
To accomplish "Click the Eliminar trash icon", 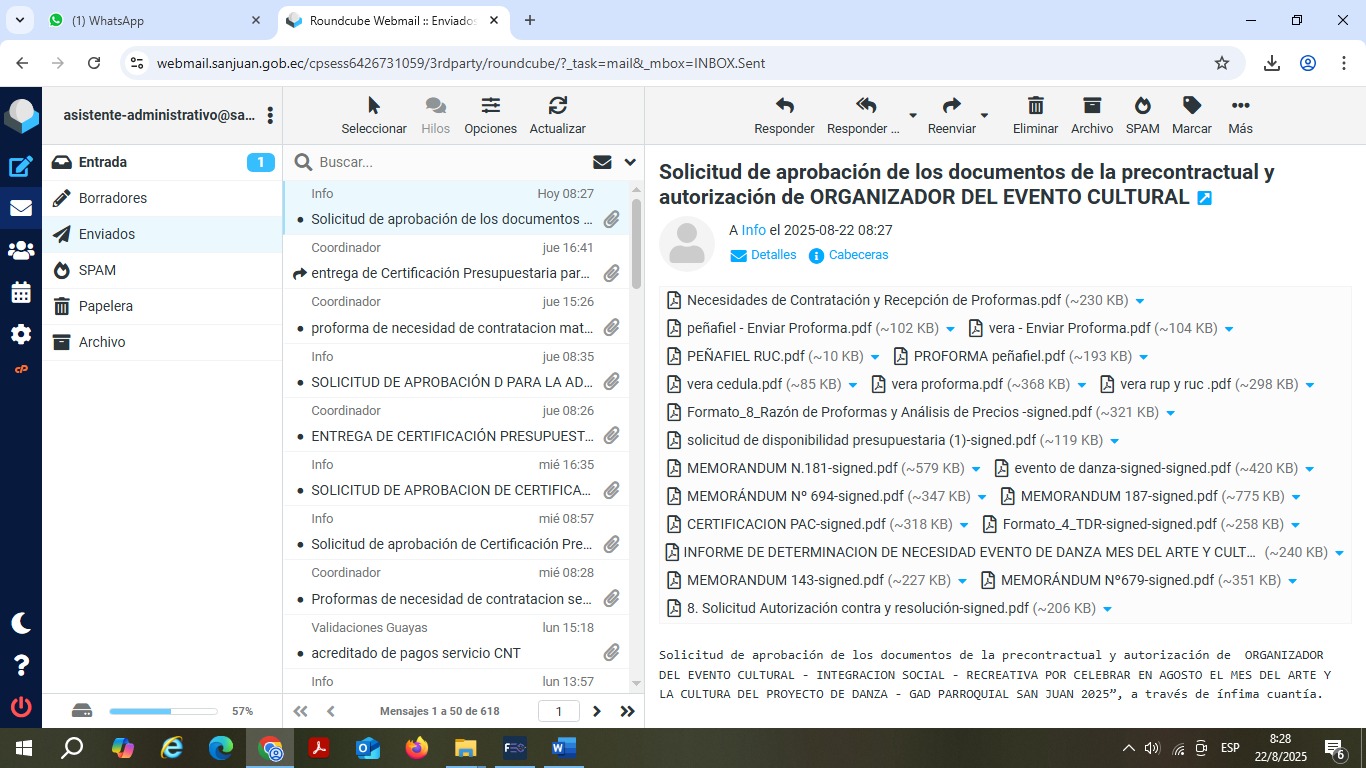I will pyautogui.click(x=1035, y=107).
